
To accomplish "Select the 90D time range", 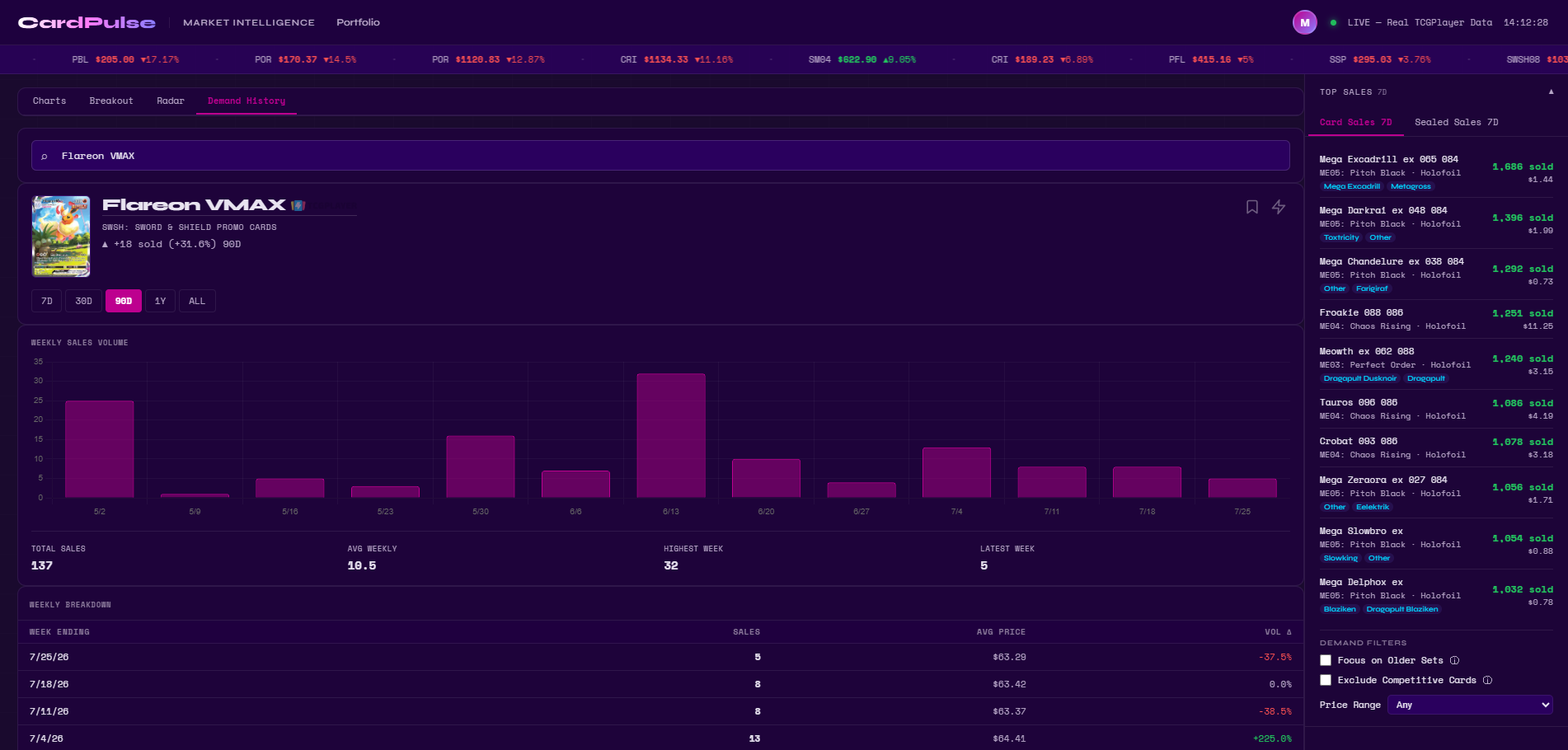I will tap(124, 301).
